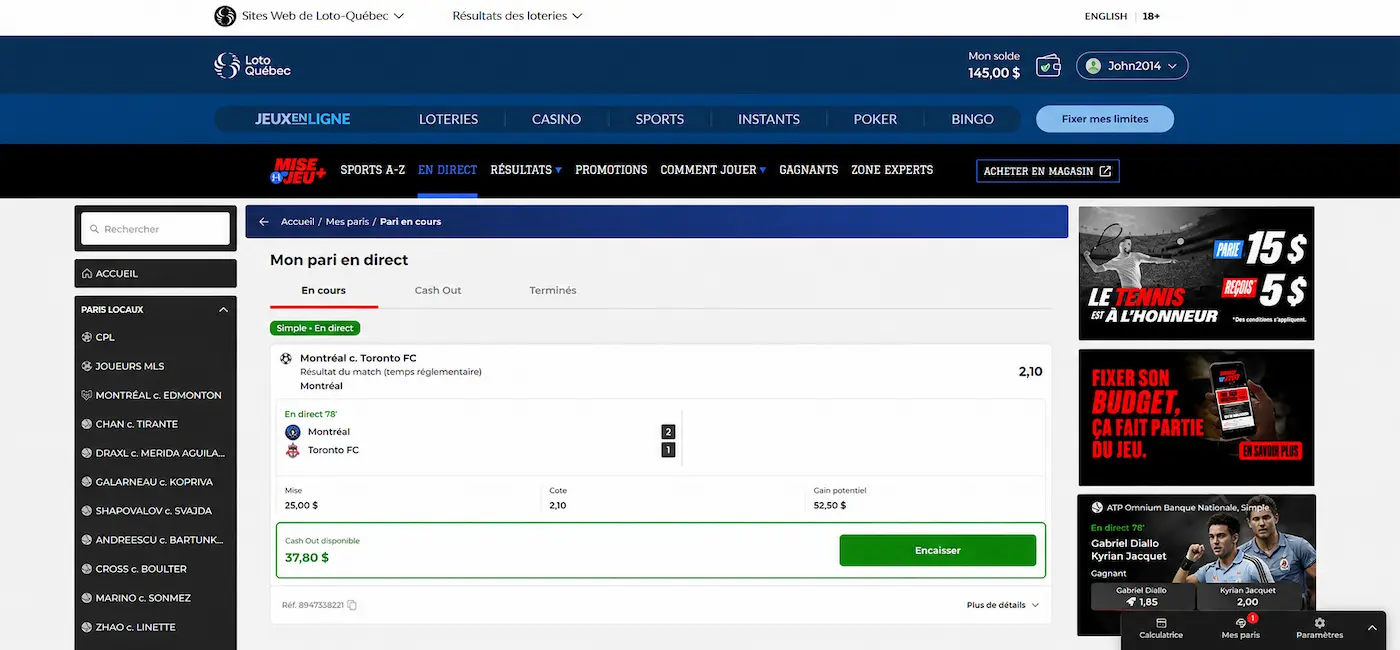1400x650 pixels.
Task: Open the COMMENT JOUER dropdown menu
Action: pos(713,170)
